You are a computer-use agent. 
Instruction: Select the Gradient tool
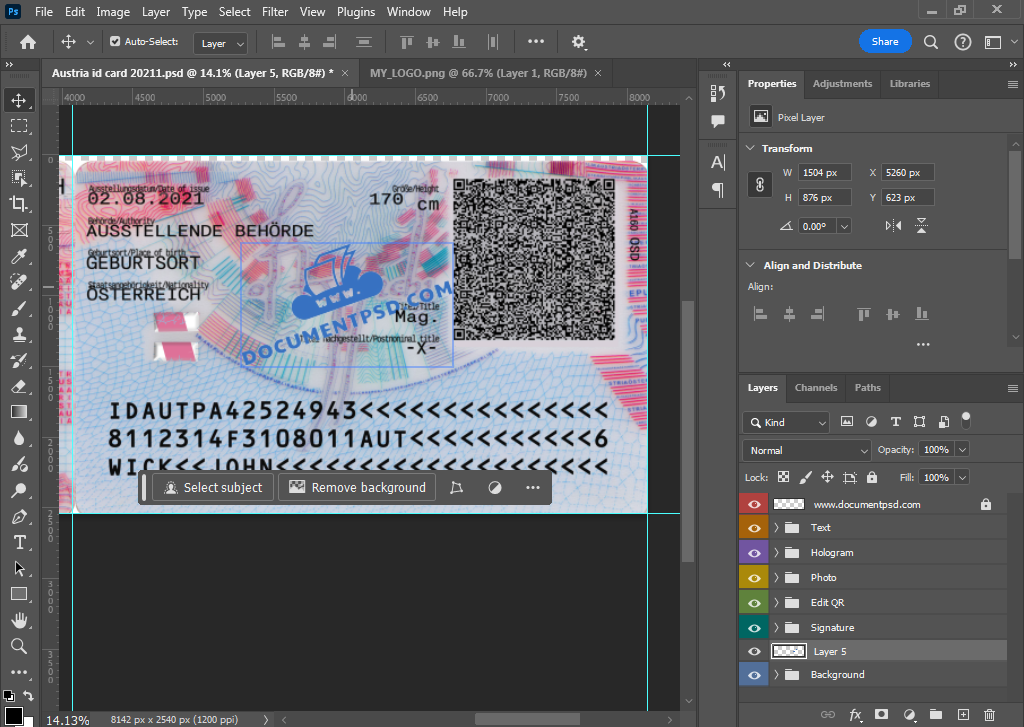19,412
